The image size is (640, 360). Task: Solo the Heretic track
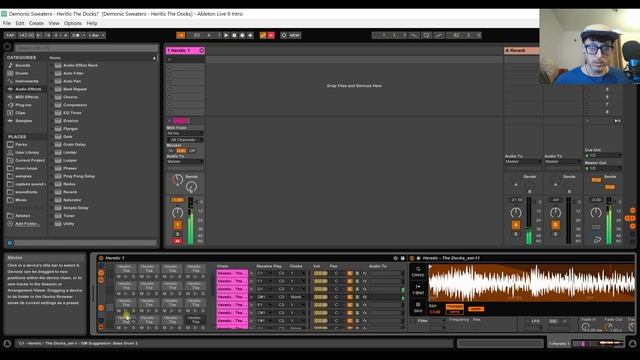point(178,234)
